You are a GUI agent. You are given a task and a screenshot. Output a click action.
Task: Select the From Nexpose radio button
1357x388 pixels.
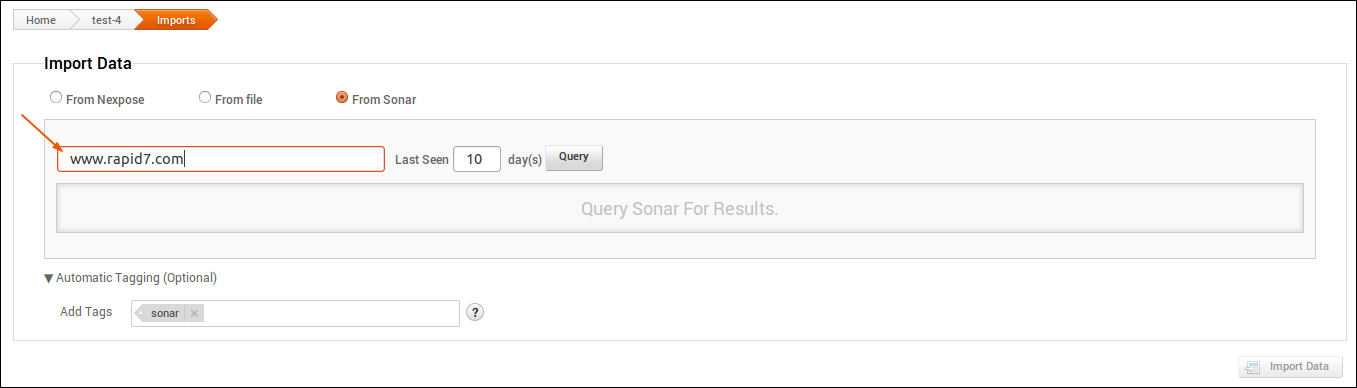(56, 98)
